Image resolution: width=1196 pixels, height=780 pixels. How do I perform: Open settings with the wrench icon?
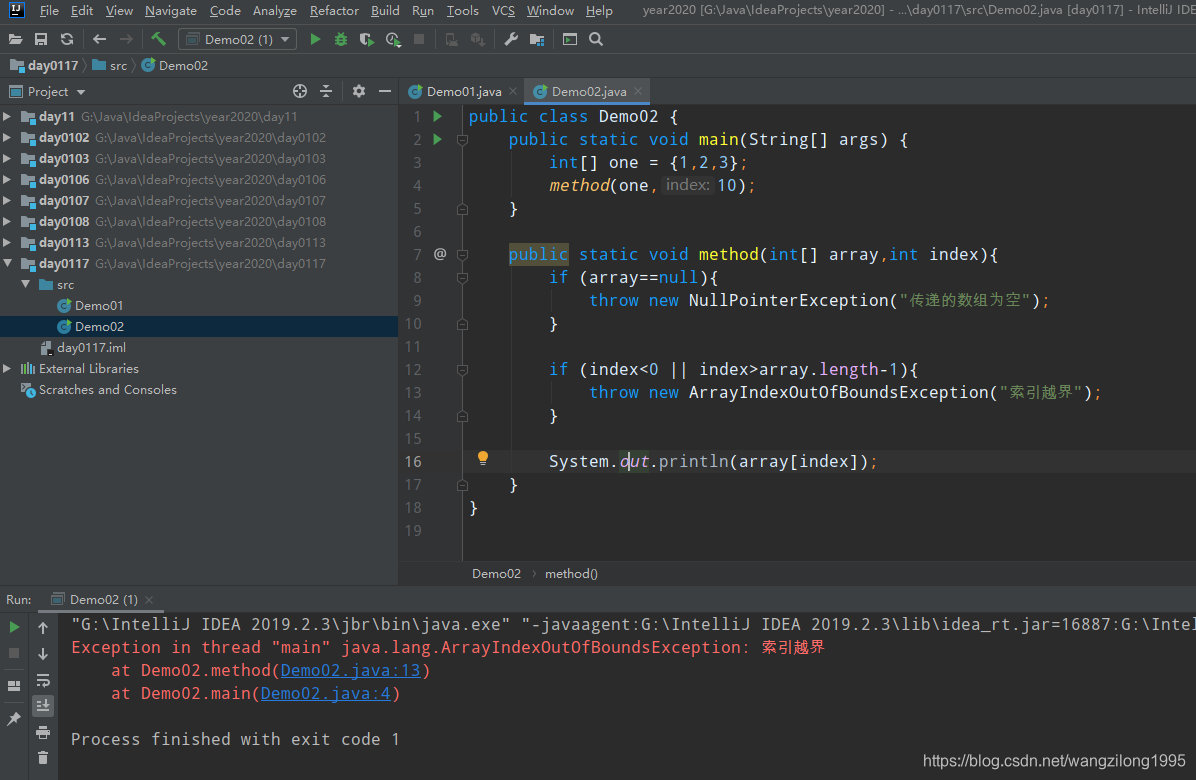[x=511, y=39]
